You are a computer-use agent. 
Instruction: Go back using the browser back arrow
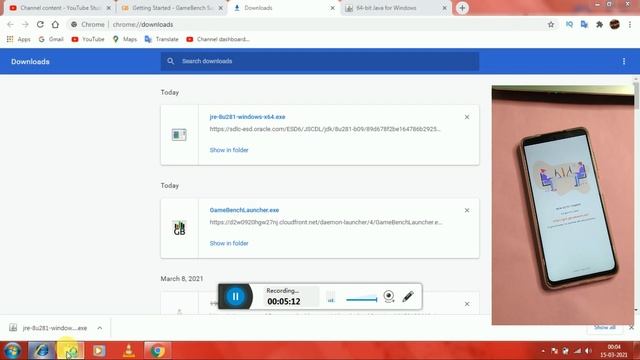[x=11, y=24]
